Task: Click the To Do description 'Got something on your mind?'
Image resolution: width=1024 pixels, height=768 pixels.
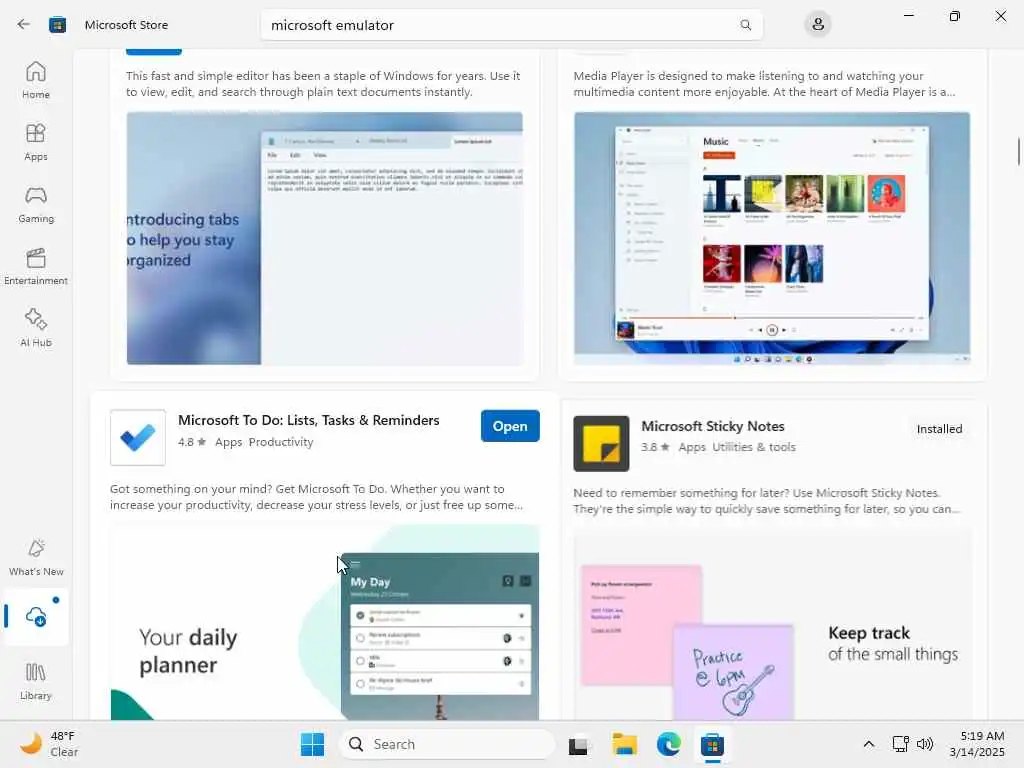Action: (317, 497)
